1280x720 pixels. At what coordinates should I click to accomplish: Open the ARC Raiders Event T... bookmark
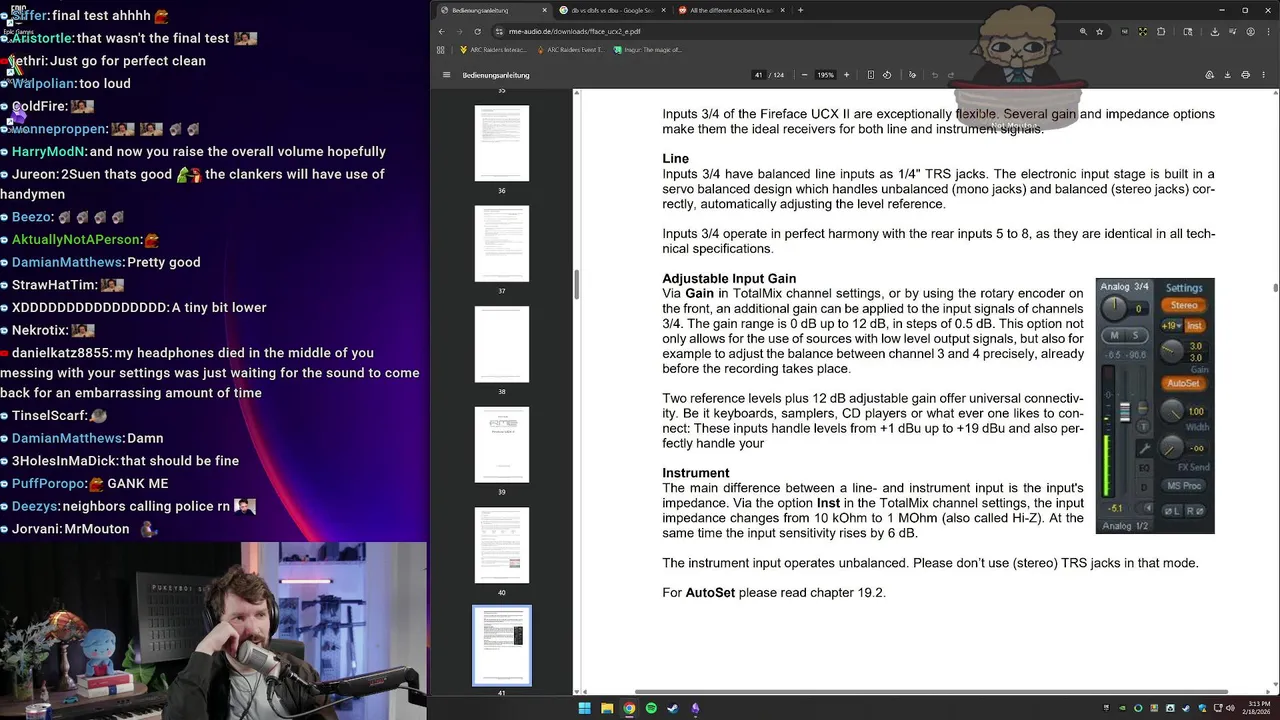point(570,49)
